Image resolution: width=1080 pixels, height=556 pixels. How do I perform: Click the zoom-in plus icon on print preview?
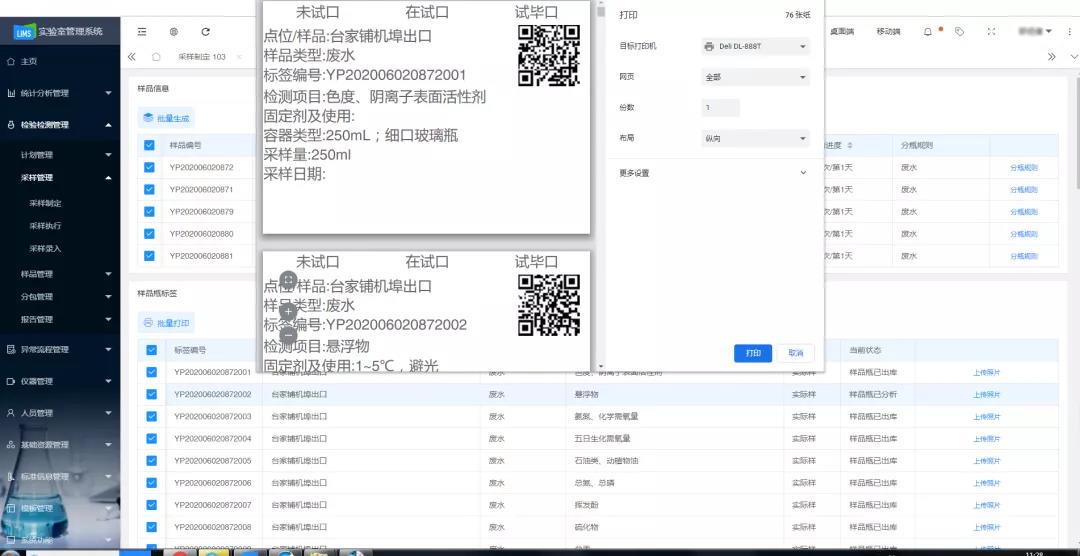tap(289, 311)
